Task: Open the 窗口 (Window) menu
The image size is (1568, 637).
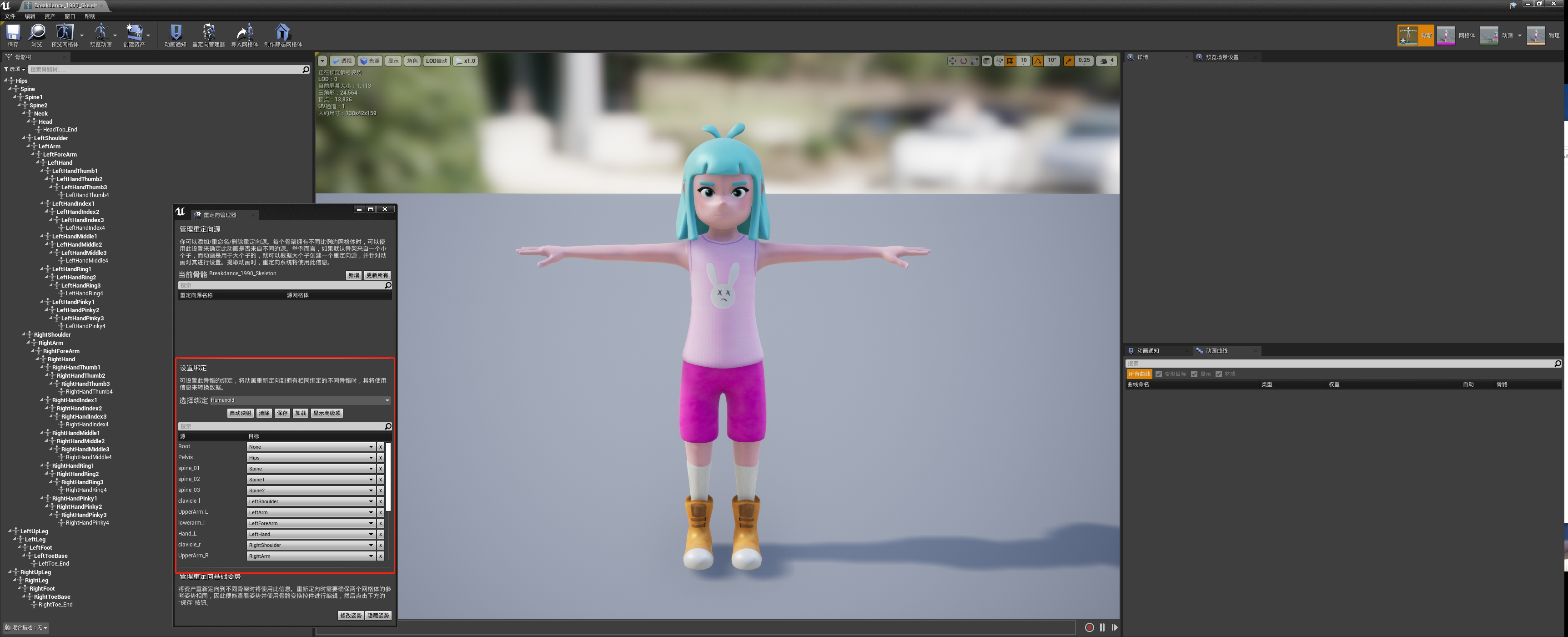Action: 70,16
